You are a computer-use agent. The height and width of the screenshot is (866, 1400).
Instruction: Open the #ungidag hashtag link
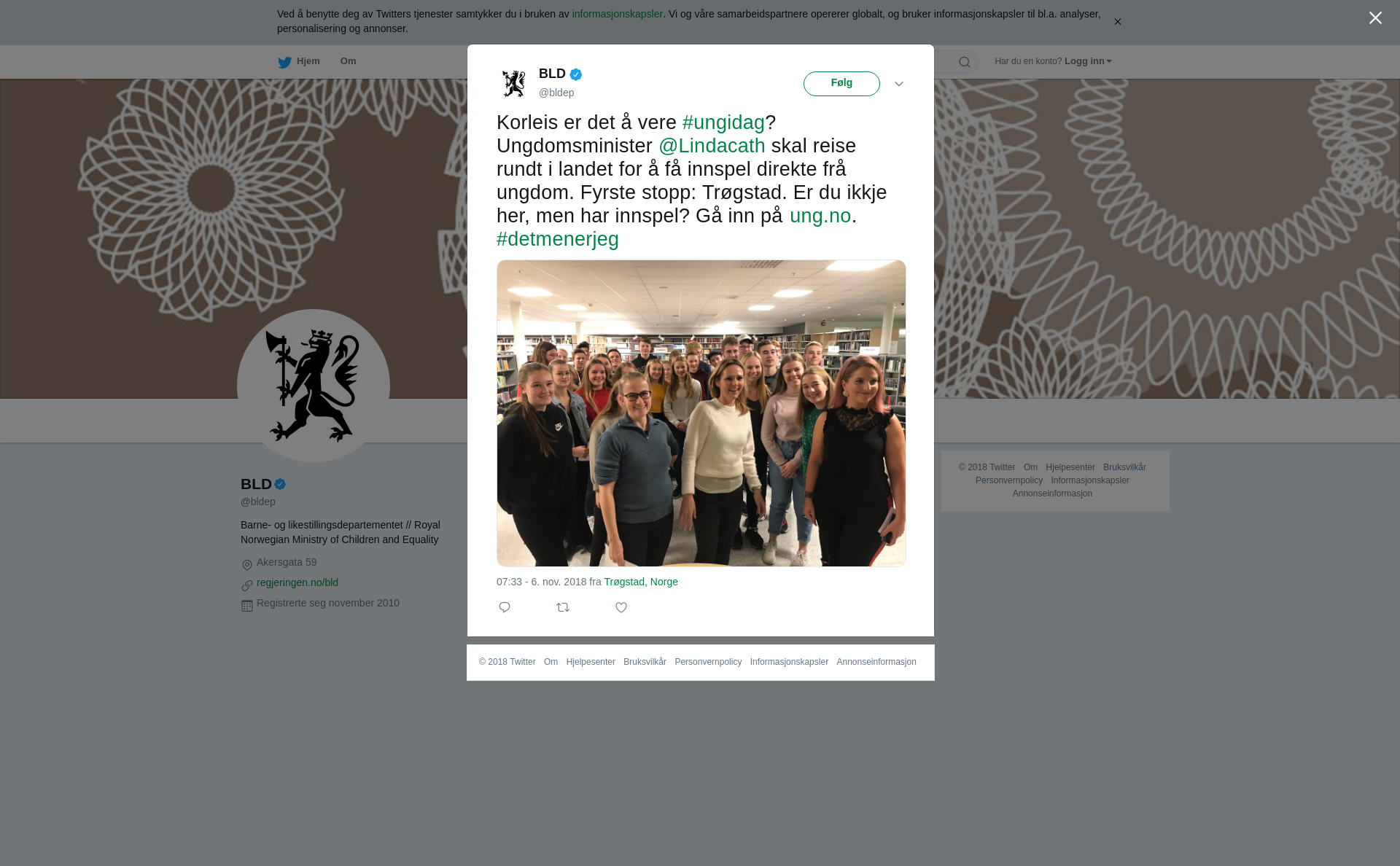723,122
